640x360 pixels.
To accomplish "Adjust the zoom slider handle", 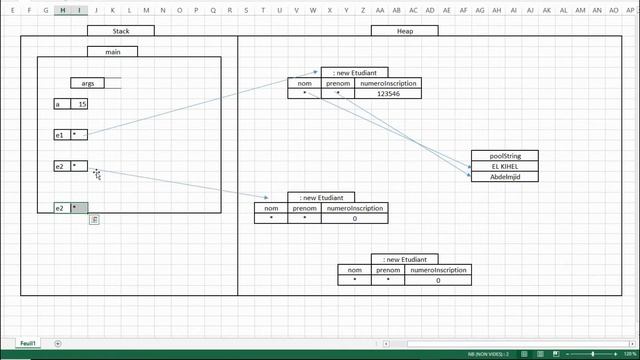I will click(x=593, y=354).
